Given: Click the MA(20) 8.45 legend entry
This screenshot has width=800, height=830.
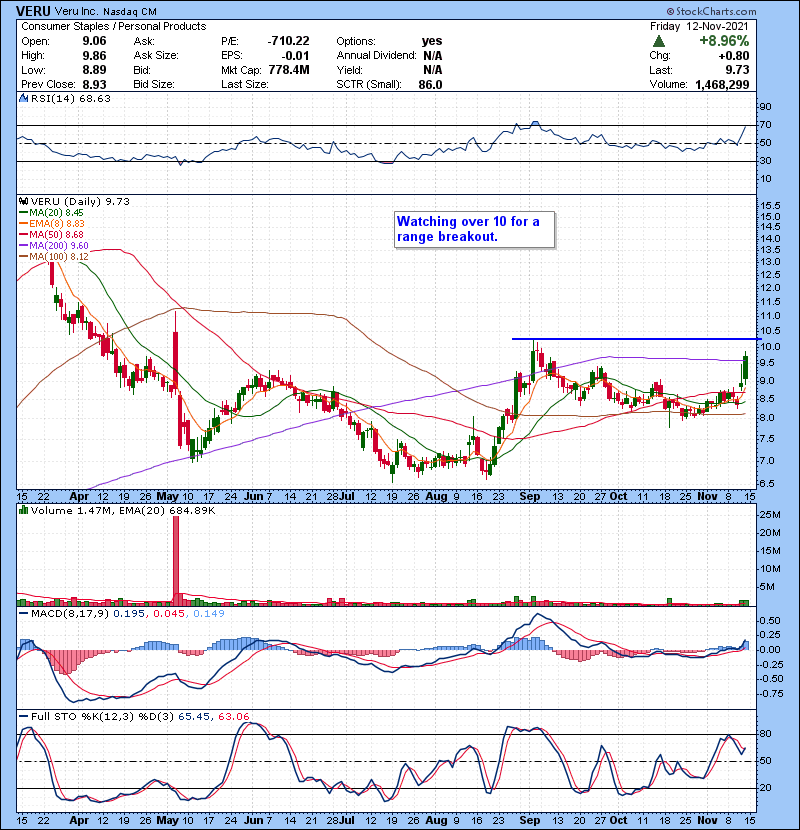Looking at the screenshot, I should pos(52,213).
